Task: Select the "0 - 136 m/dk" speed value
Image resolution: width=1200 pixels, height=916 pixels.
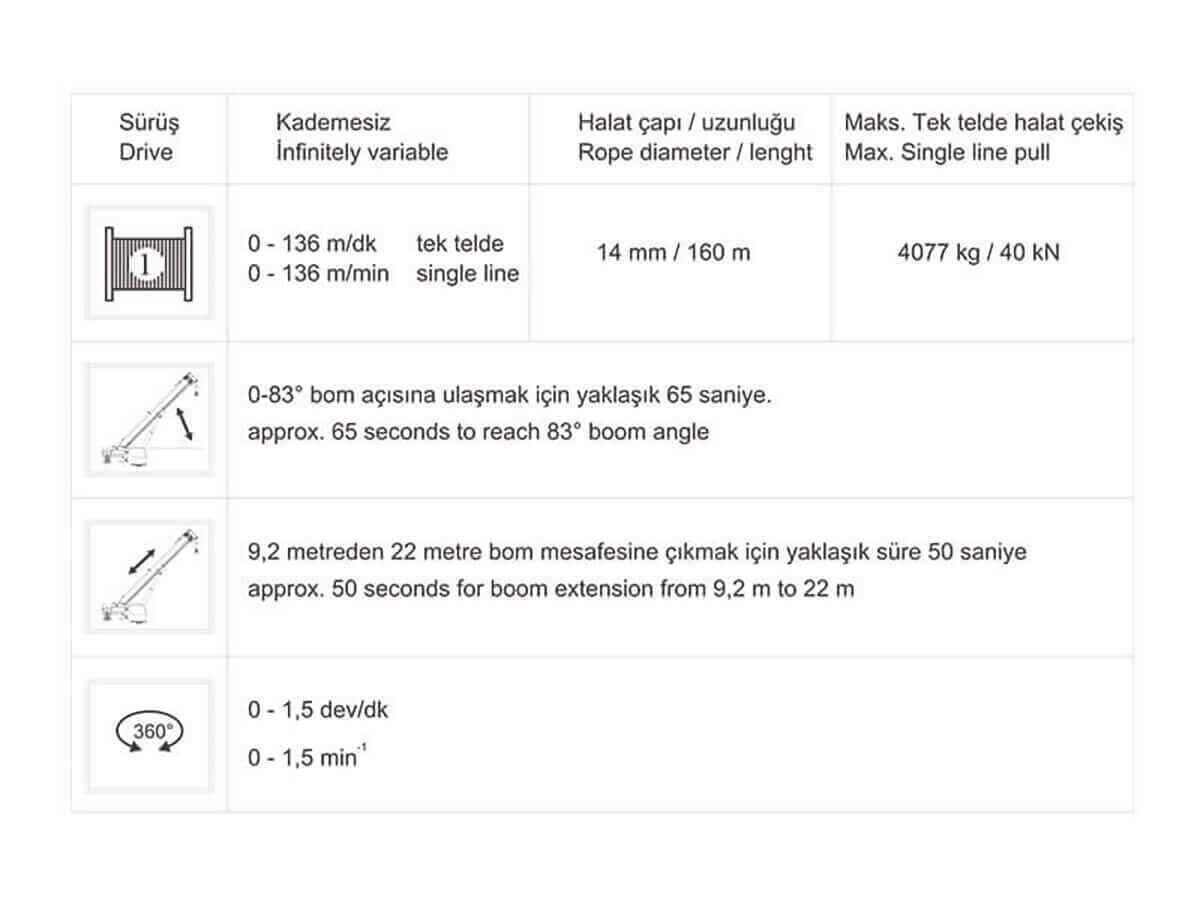Action: [319, 244]
